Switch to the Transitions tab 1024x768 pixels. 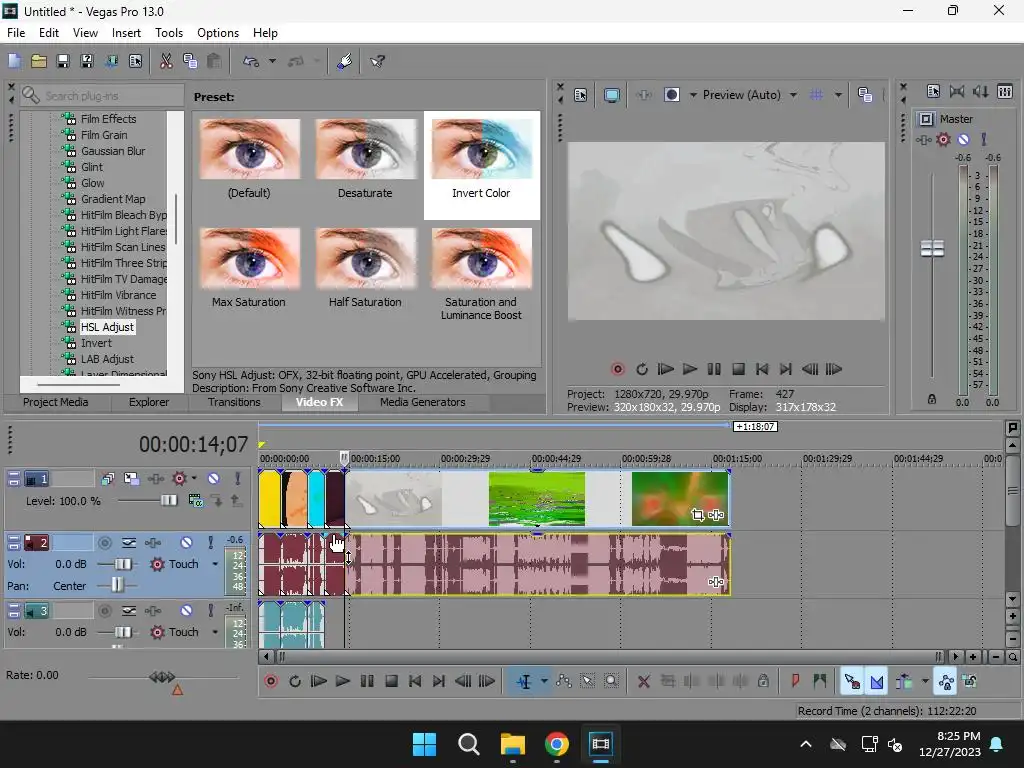[234, 402]
